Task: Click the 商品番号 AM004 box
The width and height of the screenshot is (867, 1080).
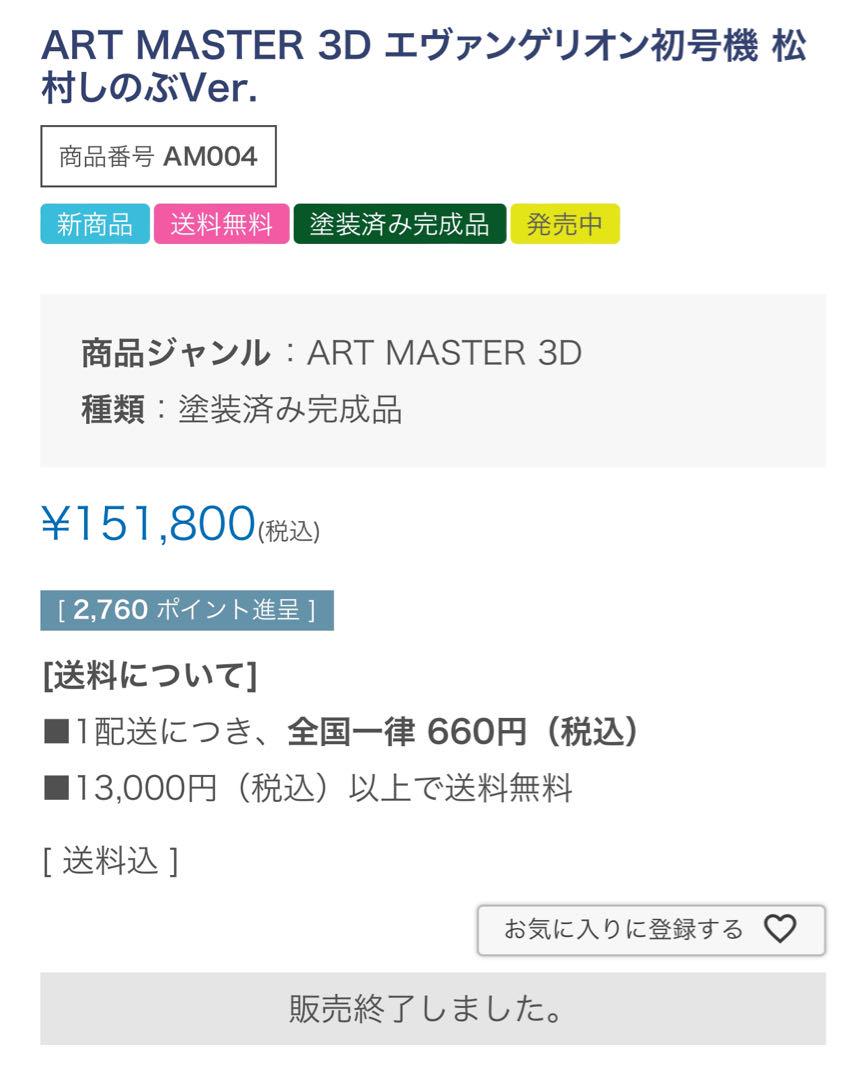Action: (x=158, y=156)
